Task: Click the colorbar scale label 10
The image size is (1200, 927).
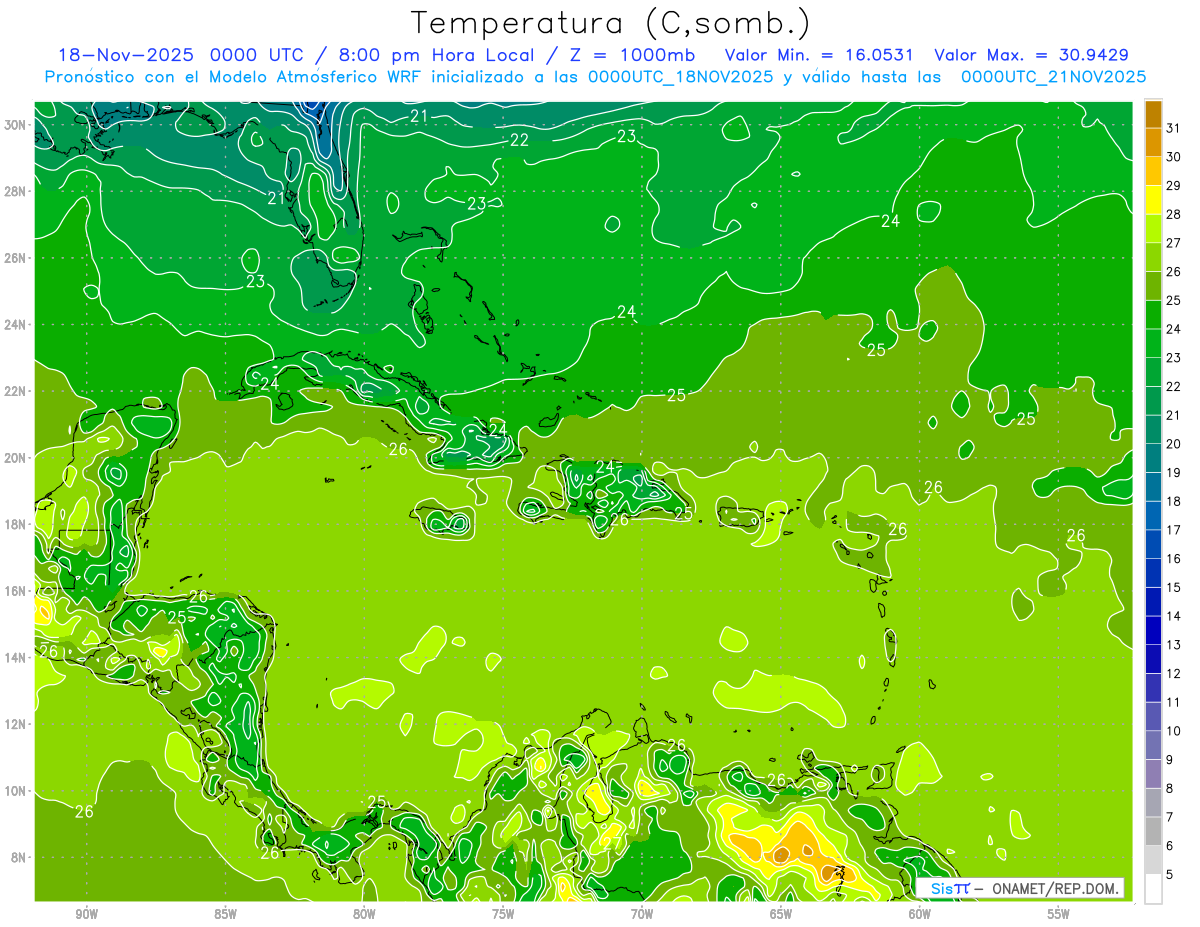Action: pos(1173,731)
